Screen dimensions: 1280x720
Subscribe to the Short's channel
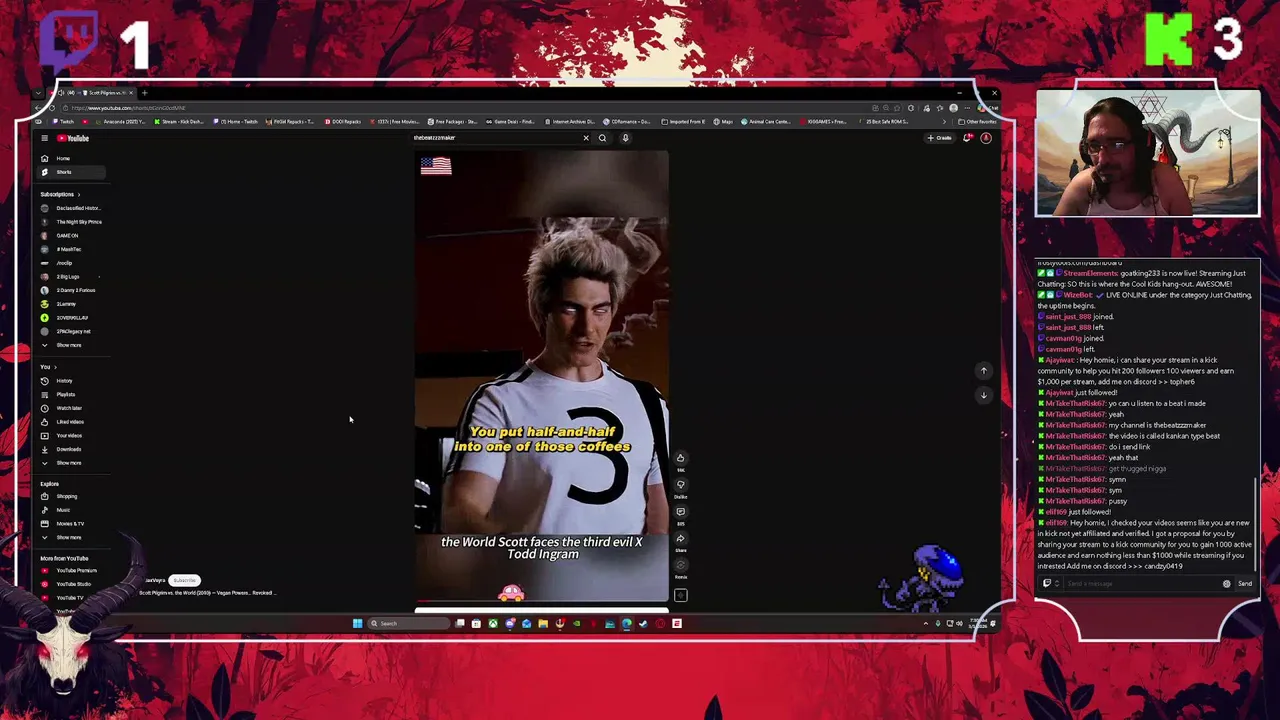[x=185, y=580]
